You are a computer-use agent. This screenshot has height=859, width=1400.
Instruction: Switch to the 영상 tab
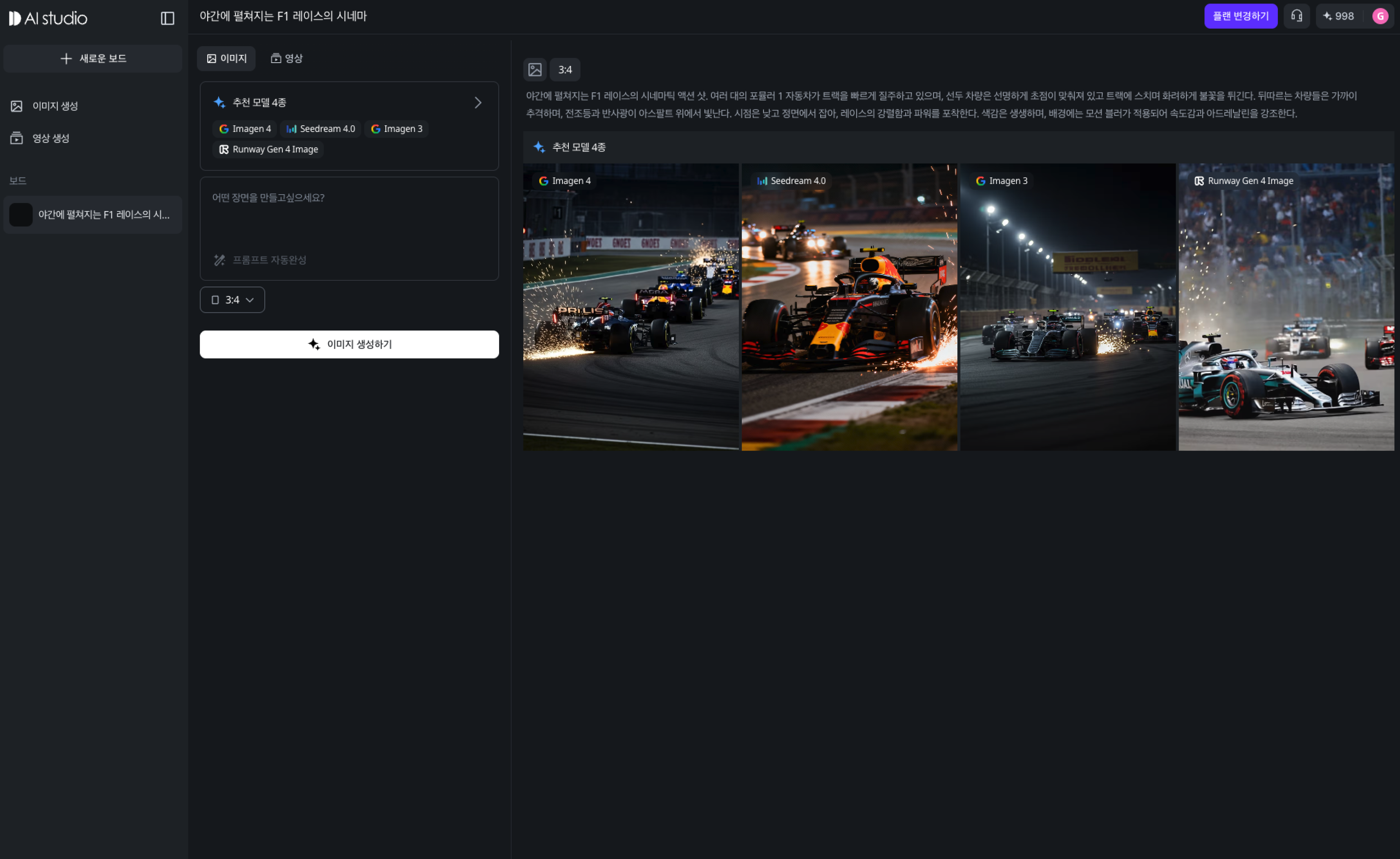[286, 58]
